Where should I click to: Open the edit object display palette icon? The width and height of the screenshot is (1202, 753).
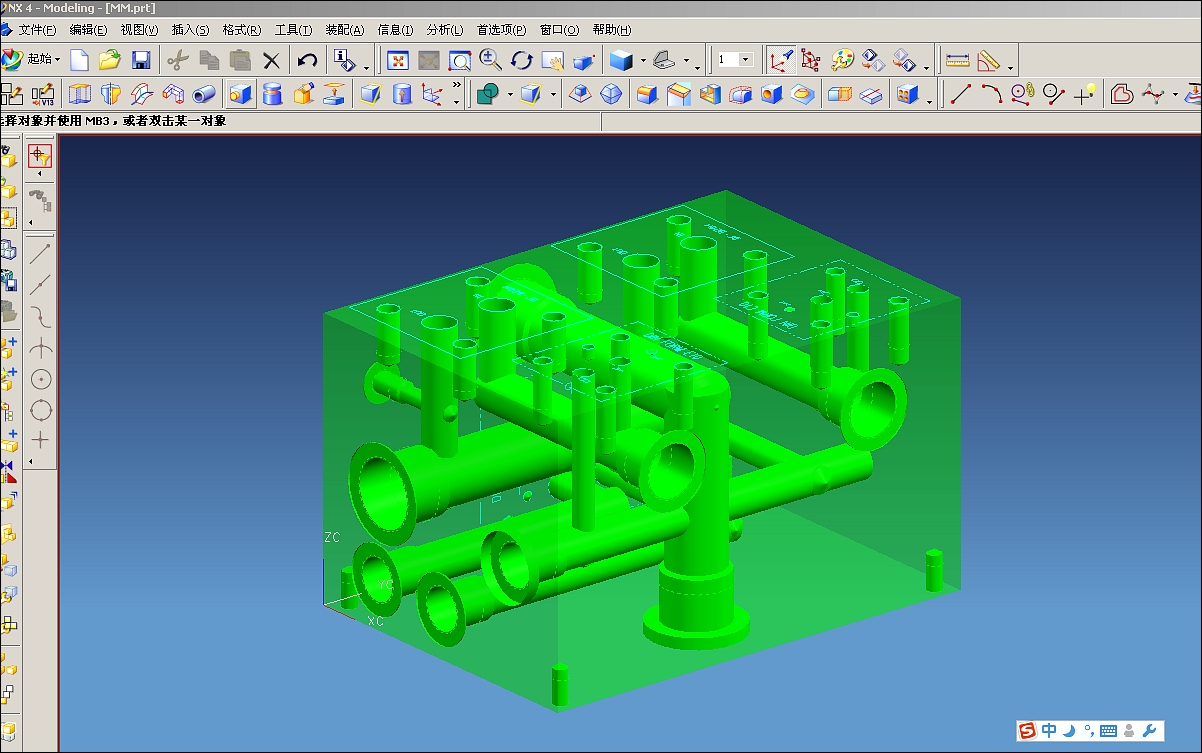pyautogui.click(x=843, y=60)
